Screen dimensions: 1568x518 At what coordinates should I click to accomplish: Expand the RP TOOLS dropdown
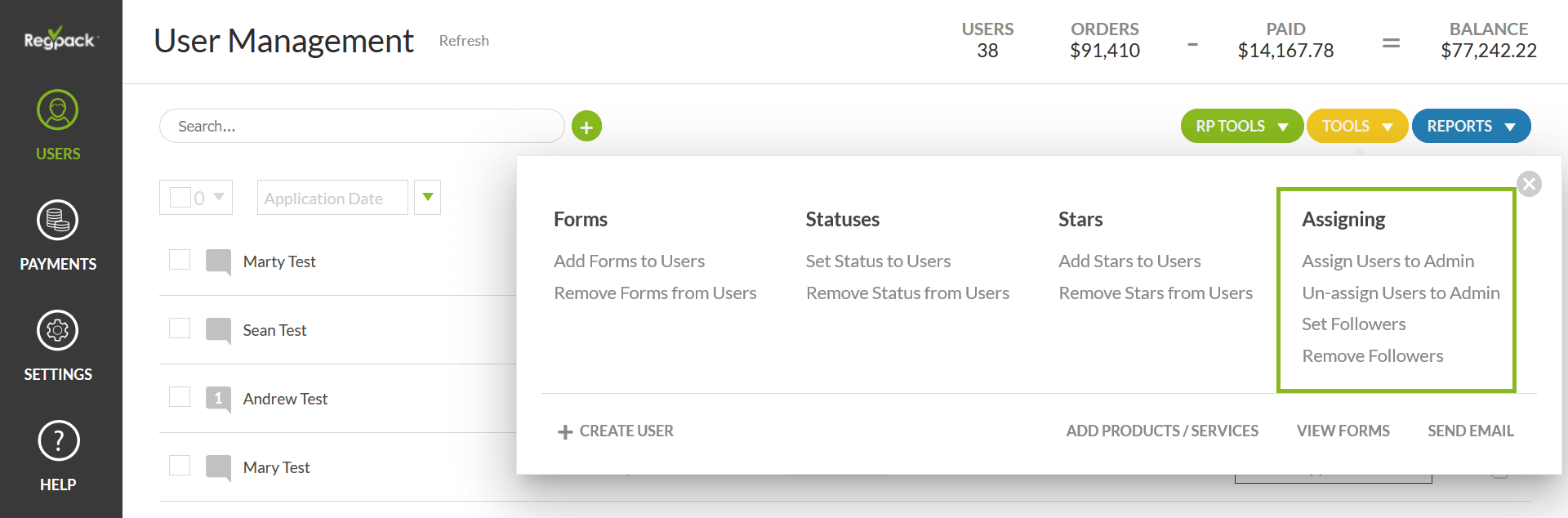[x=1241, y=127]
